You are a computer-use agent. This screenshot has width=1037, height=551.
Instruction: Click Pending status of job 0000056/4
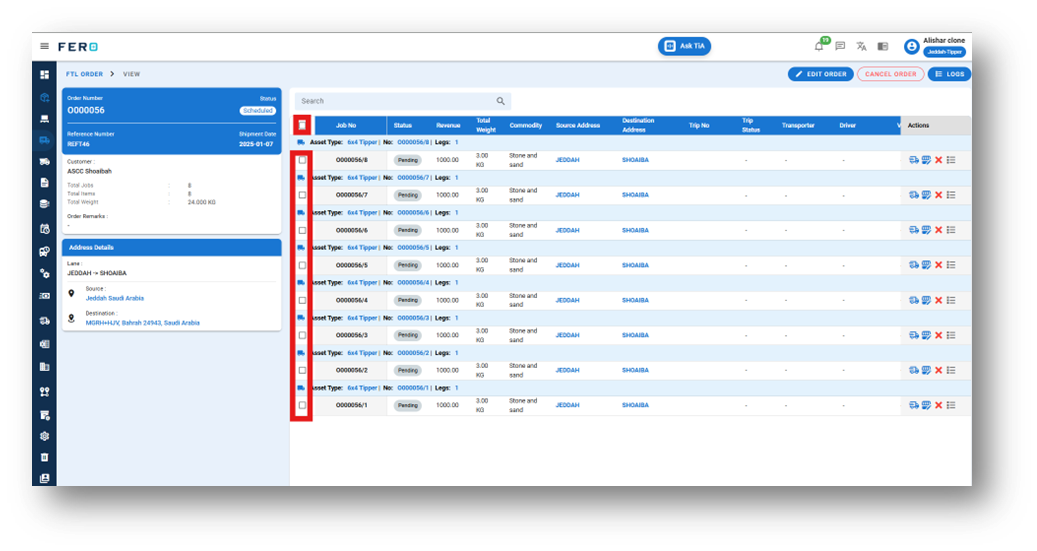[408, 300]
